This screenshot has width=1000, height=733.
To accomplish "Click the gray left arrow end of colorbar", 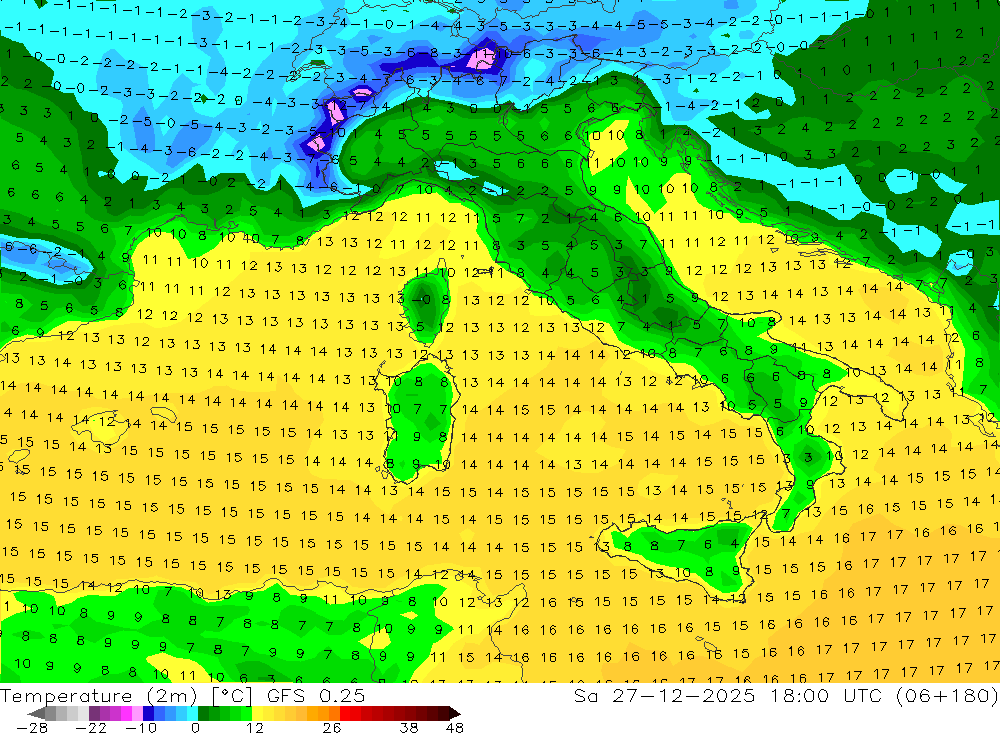I will (x=37, y=713).
